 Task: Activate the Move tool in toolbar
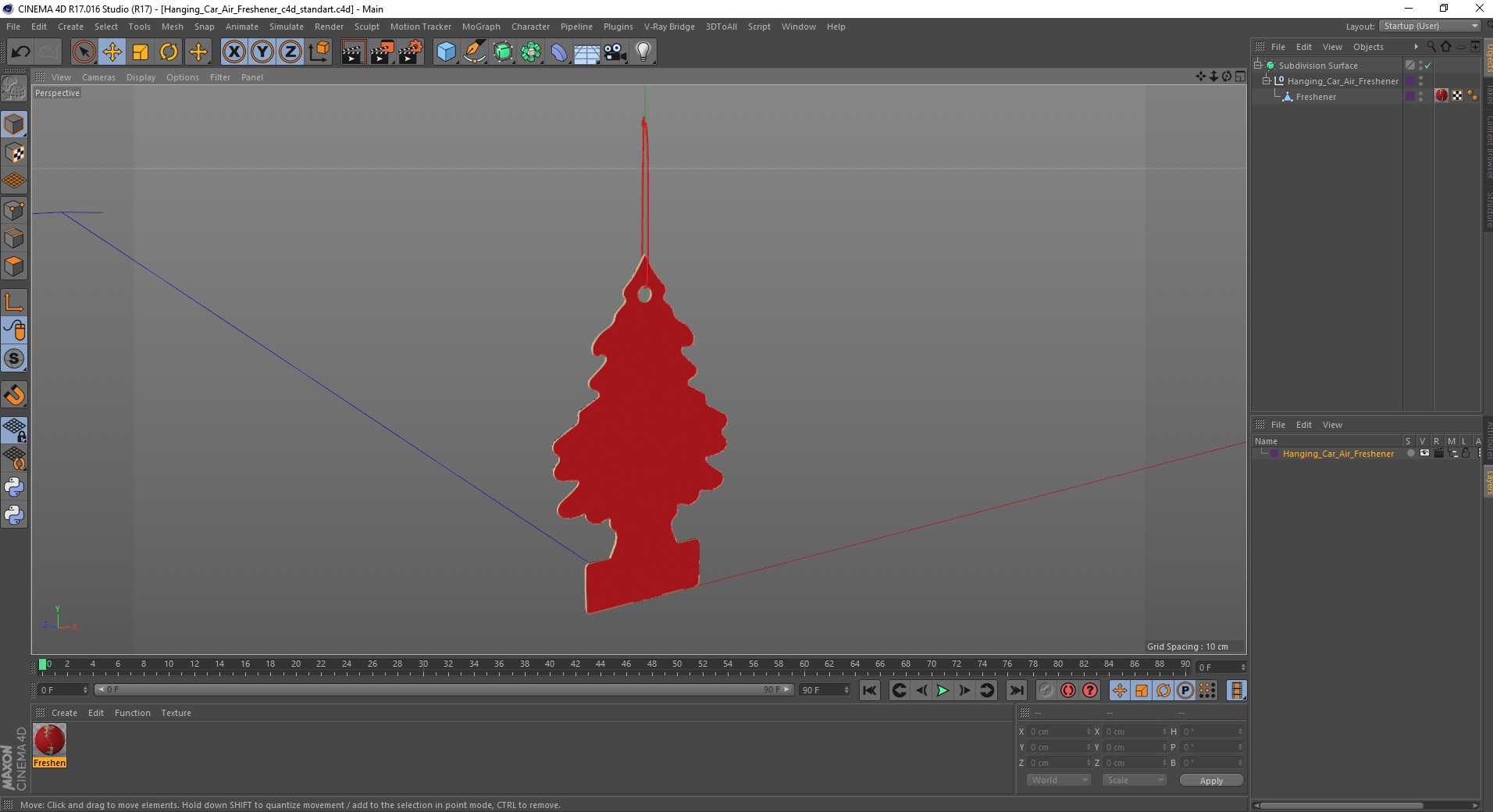point(112,52)
